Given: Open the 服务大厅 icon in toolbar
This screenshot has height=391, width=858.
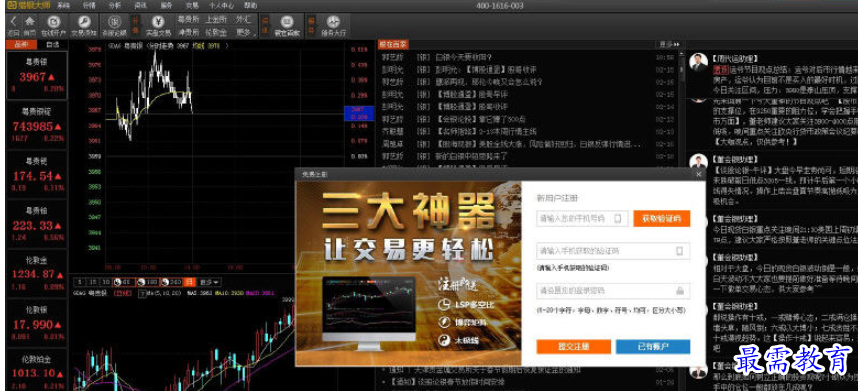Looking at the screenshot, I should click(333, 25).
